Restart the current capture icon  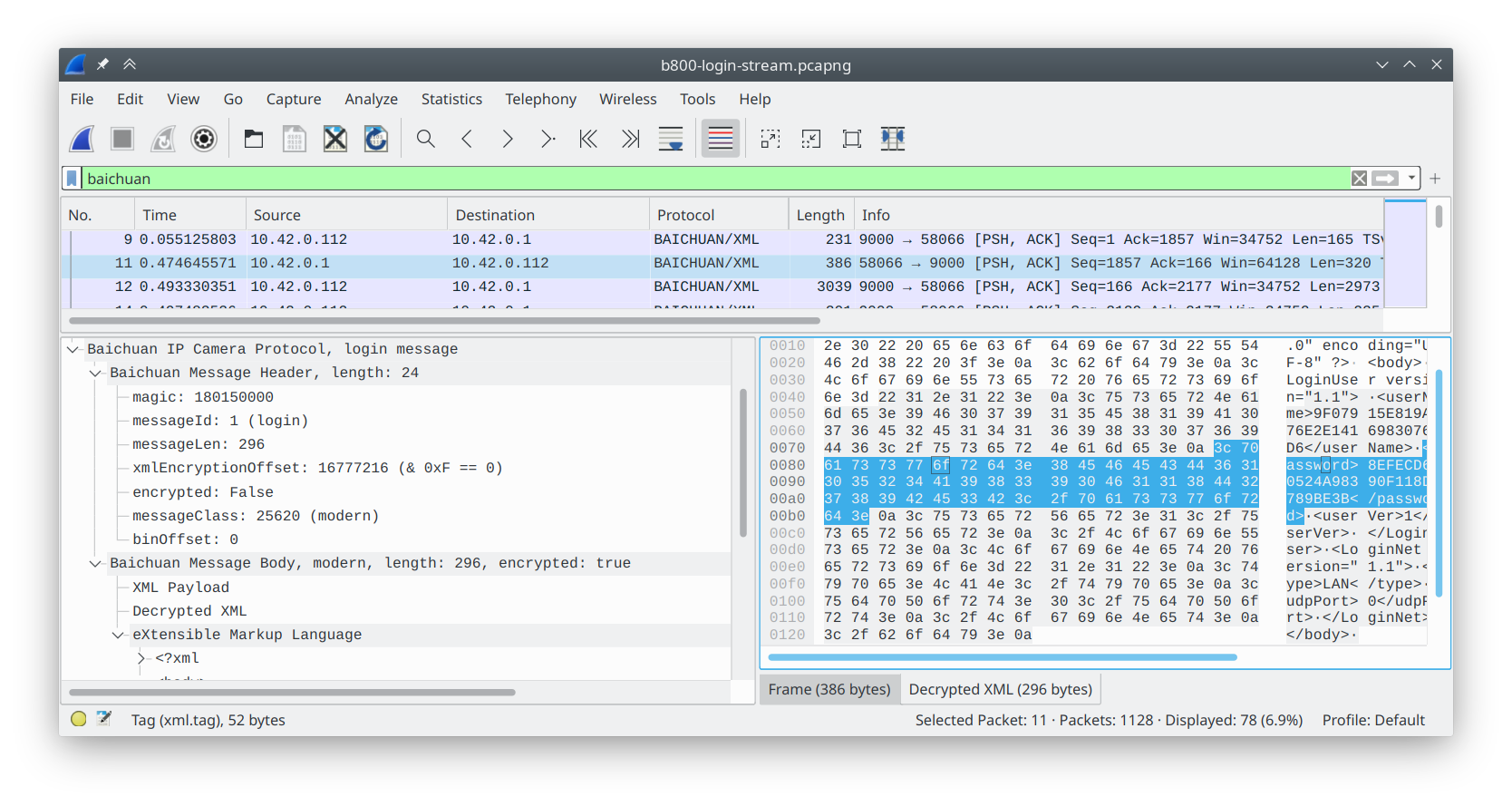coord(163,139)
